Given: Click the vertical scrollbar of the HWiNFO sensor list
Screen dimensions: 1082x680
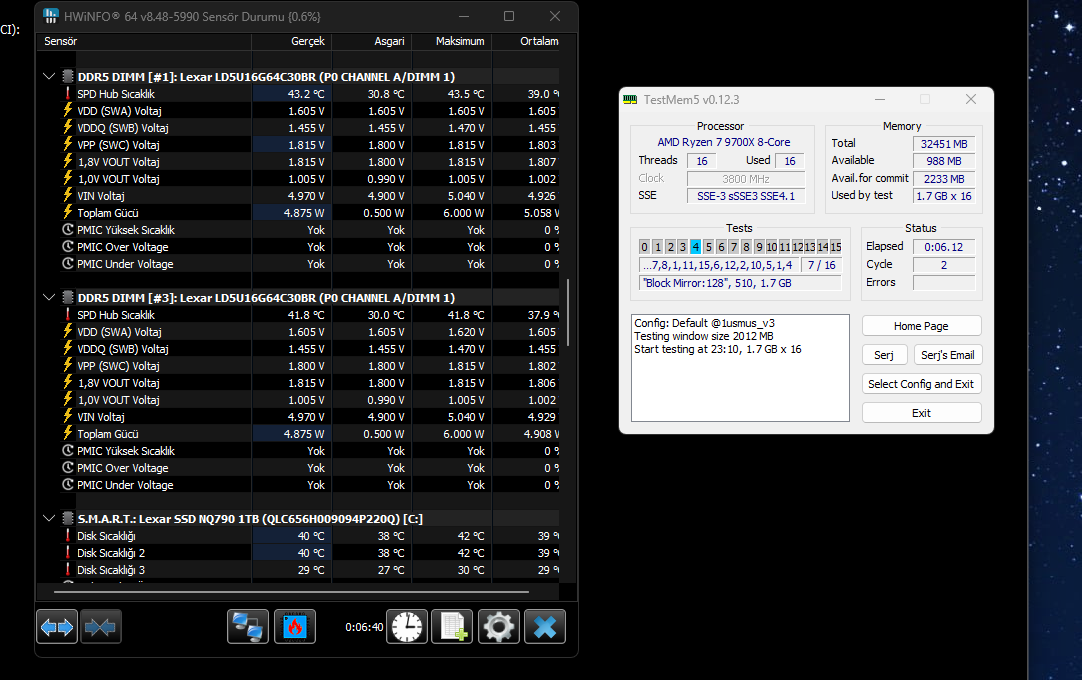Looking at the screenshot, I should pos(568,312).
